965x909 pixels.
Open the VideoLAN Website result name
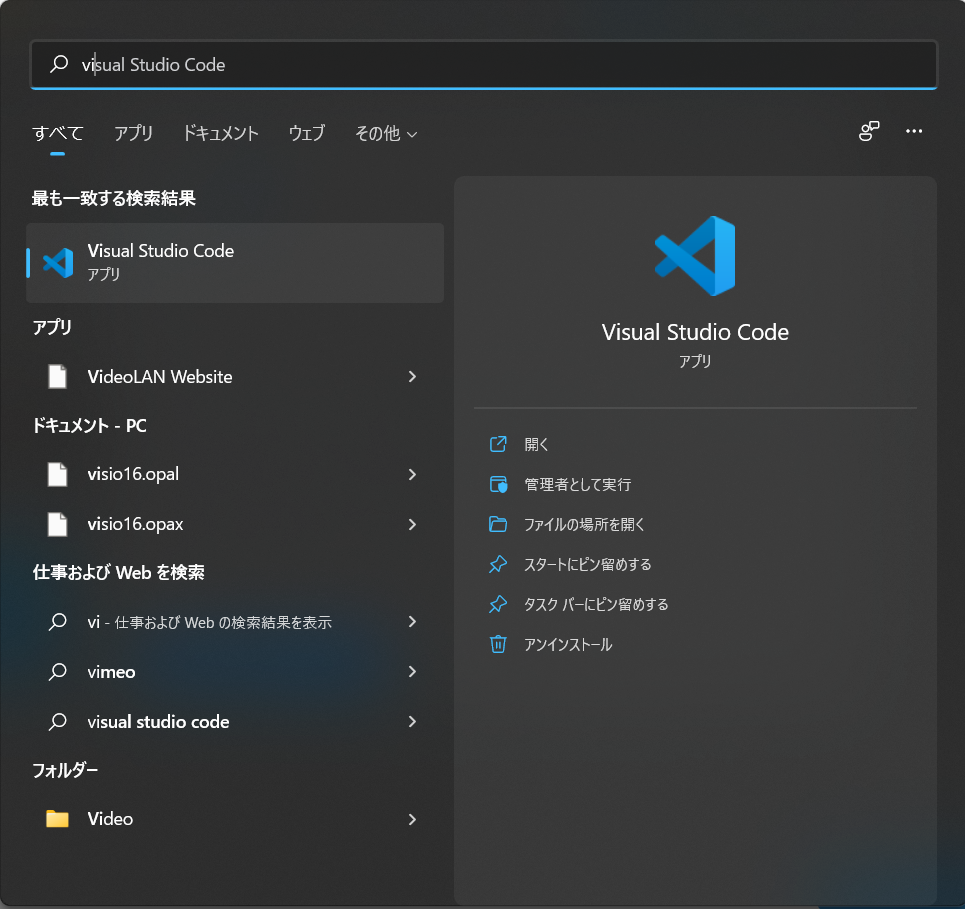(160, 377)
